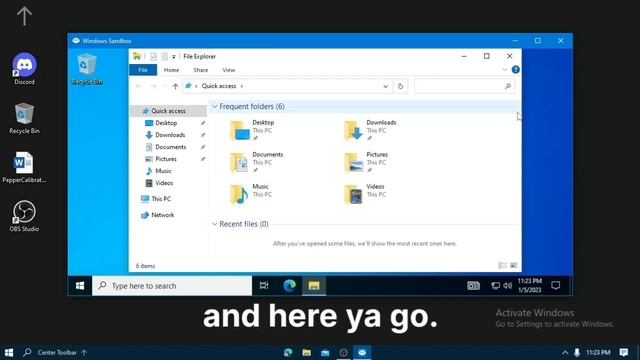Select the host desktop Recycle Bin icon
The height and width of the screenshot is (360, 640).
pos(24,118)
